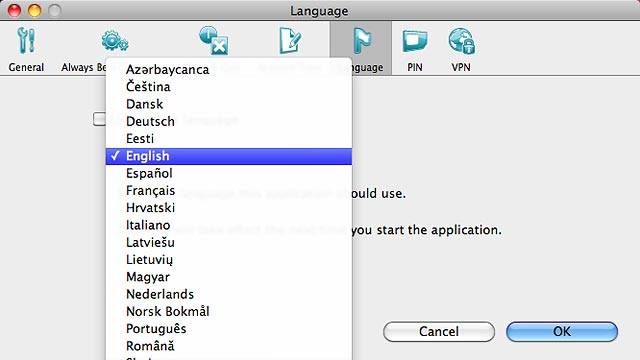Open the PIN settings icon
Image resolution: width=640 pixels, height=360 pixels.
pyautogui.click(x=415, y=41)
